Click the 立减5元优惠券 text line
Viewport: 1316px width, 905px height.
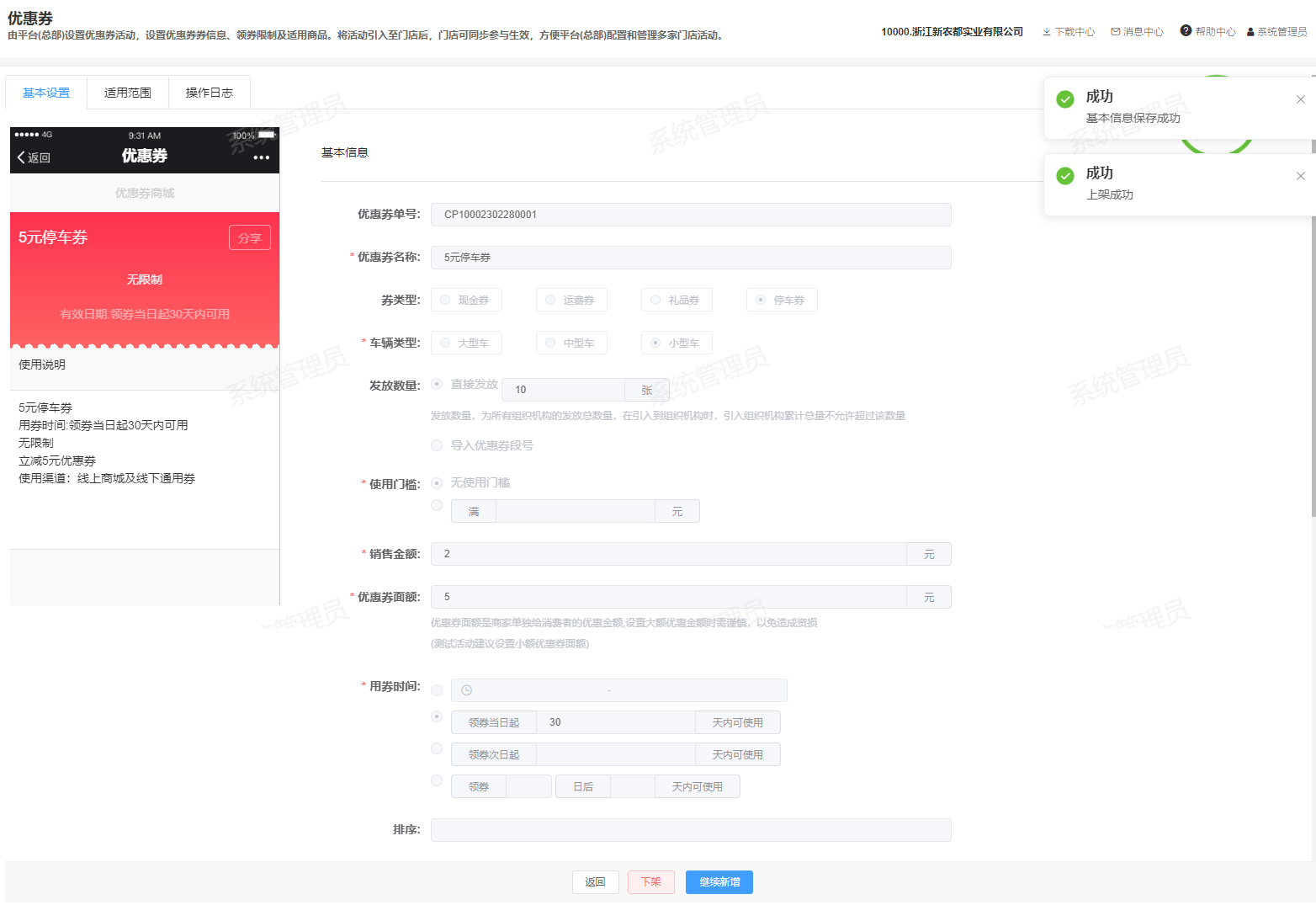(x=57, y=460)
